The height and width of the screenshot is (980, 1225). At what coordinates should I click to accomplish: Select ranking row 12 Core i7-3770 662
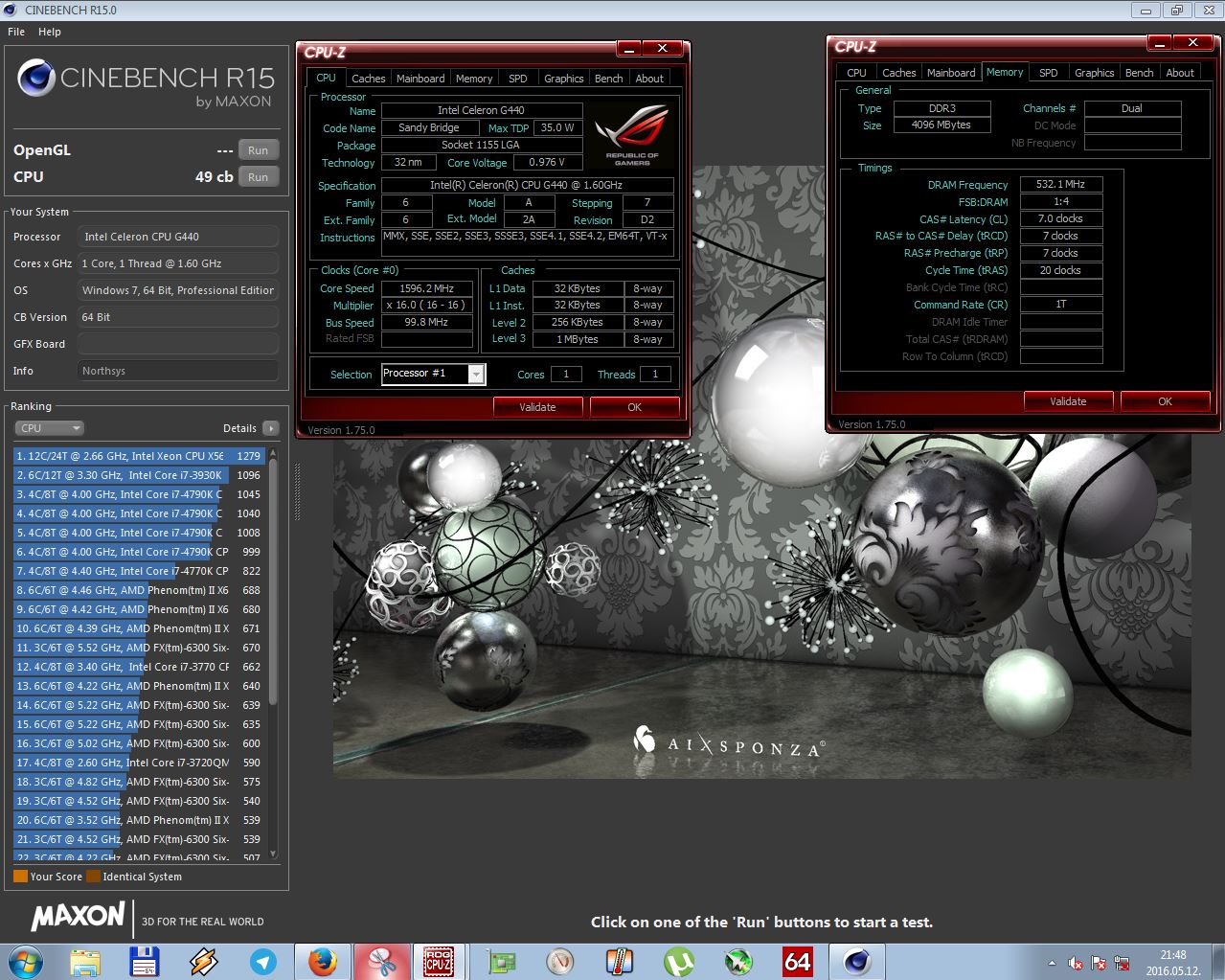140,667
